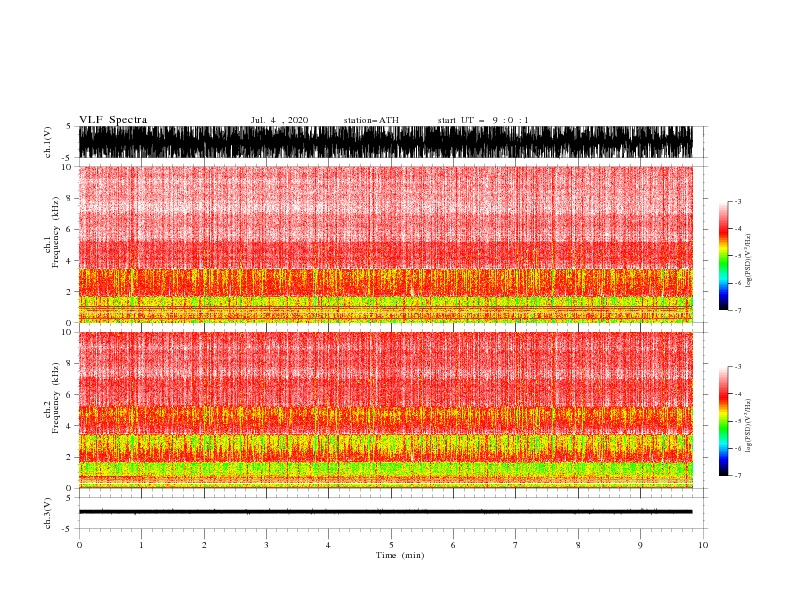Click the time axis tick label "2"
Image resolution: width=792 pixels, height=612 pixels.
(204, 545)
